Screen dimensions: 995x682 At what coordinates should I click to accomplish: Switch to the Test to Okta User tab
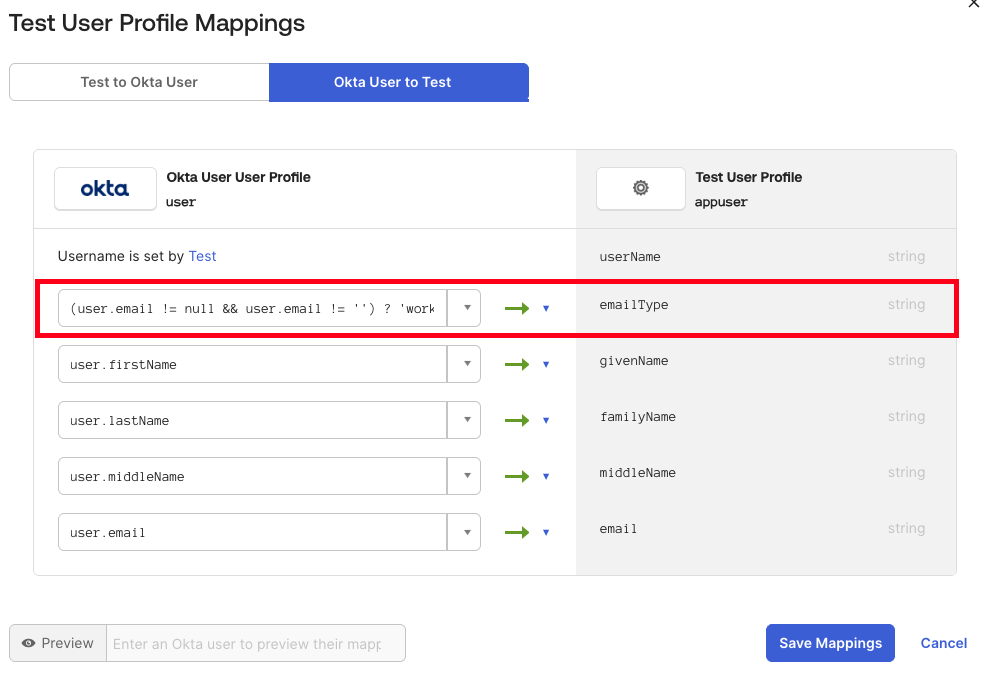point(139,82)
